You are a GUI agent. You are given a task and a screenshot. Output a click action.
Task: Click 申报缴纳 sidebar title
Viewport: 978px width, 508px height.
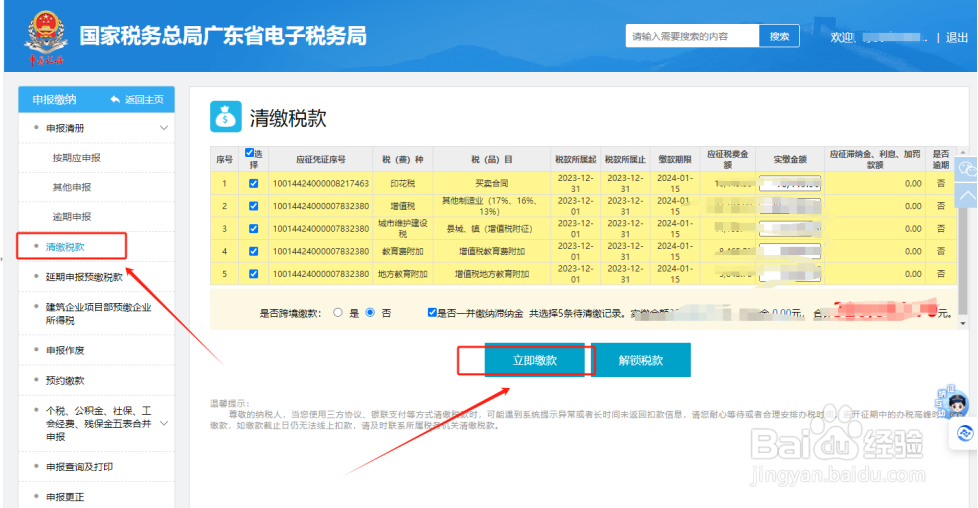[x=54, y=99]
